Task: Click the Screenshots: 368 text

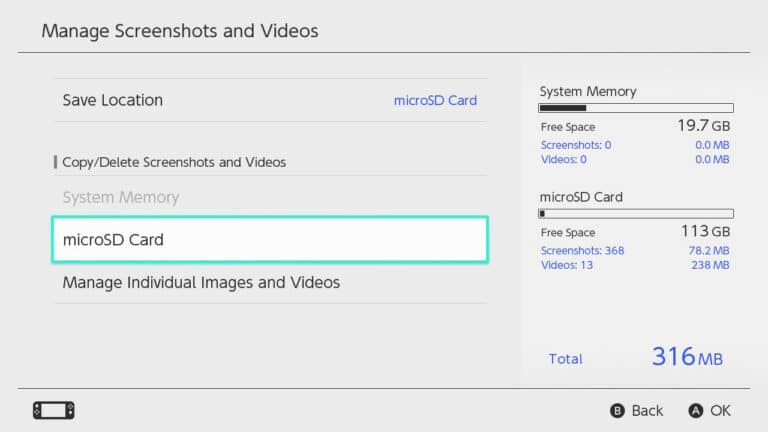Action: tap(582, 250)
